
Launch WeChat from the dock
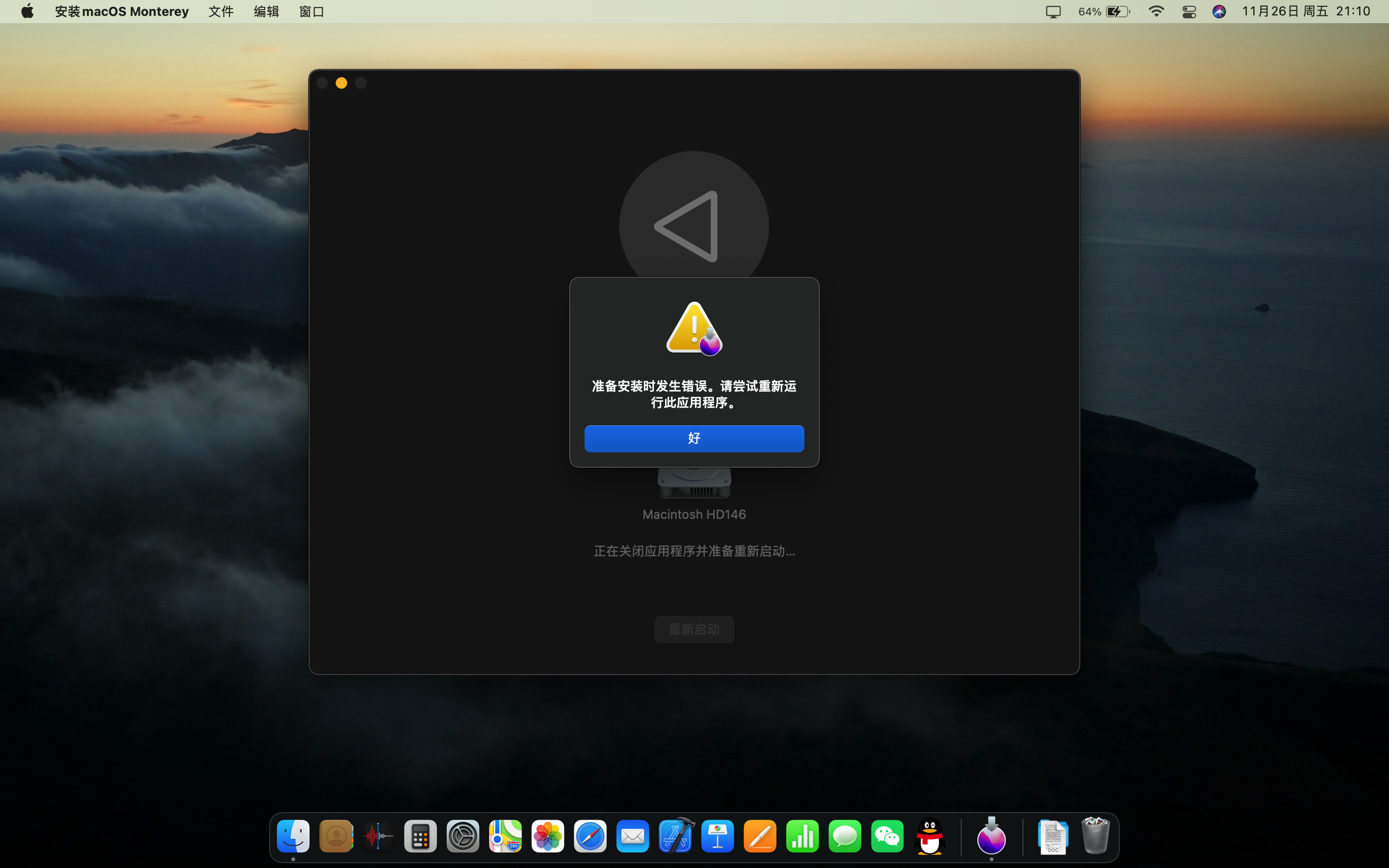(887, 837)
